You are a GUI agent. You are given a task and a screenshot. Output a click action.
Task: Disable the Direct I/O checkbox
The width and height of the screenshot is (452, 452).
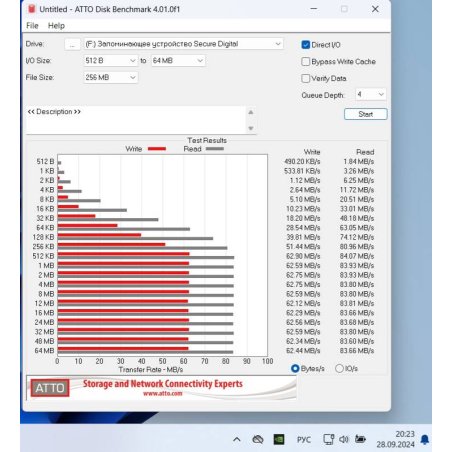click(305, 45)
